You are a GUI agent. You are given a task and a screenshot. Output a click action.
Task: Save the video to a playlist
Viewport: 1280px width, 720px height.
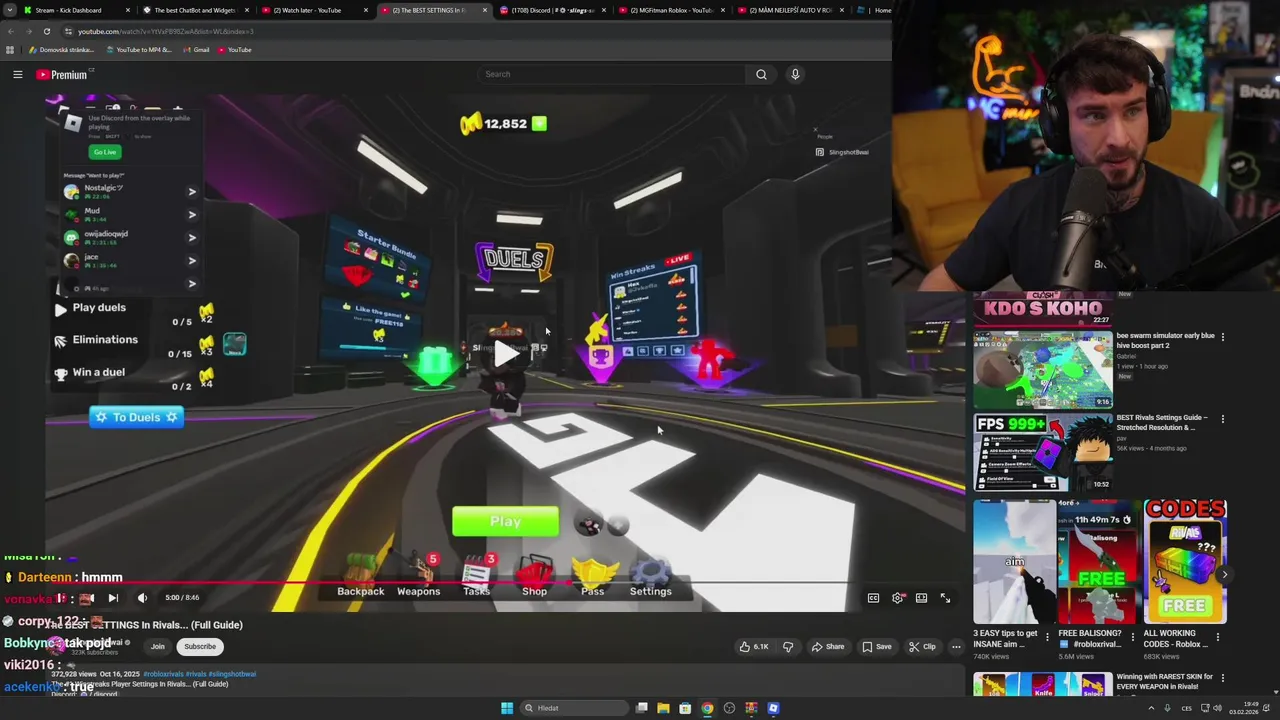click(x=877, y=647)
